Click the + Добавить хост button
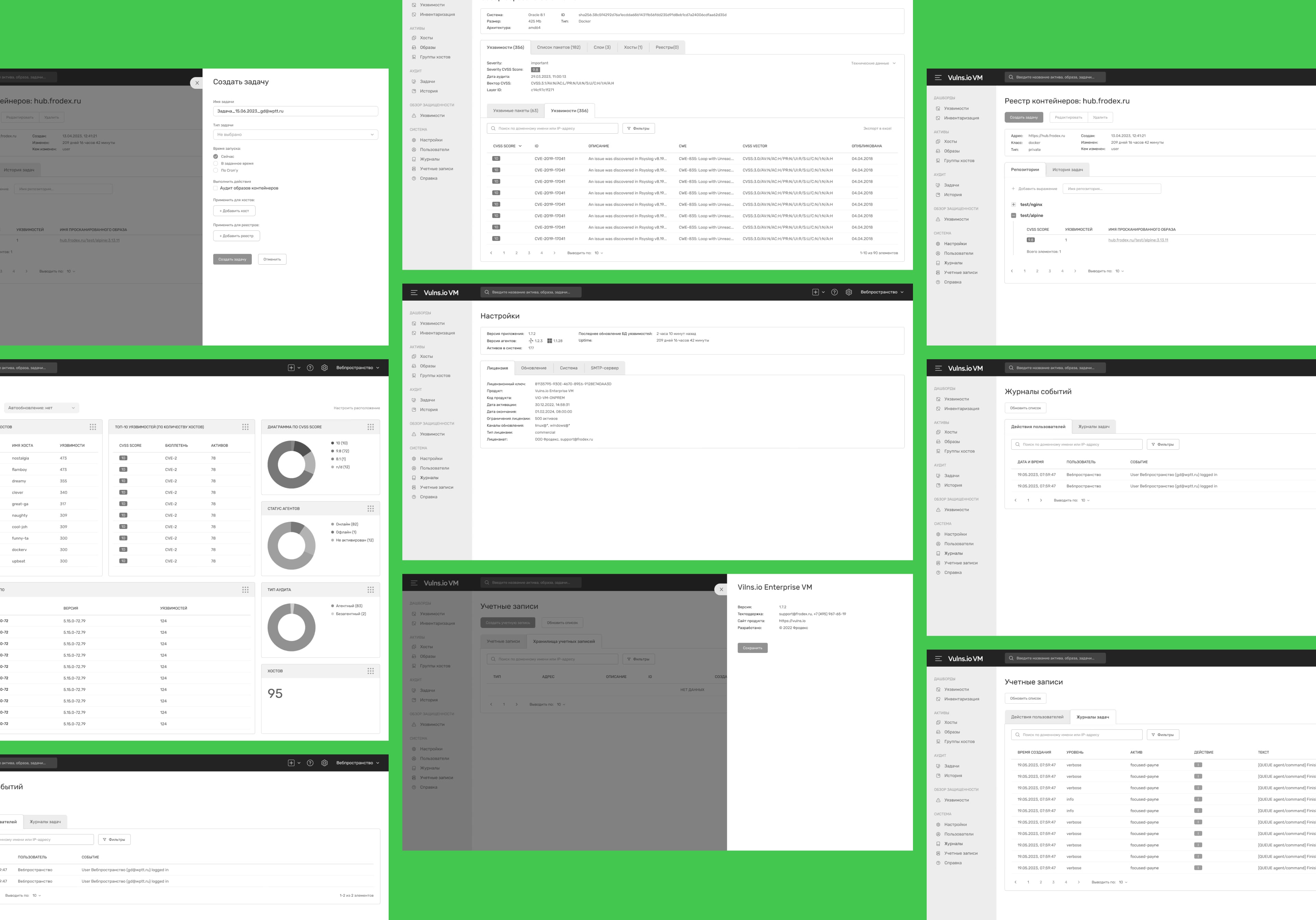 (x=234, y=211)
